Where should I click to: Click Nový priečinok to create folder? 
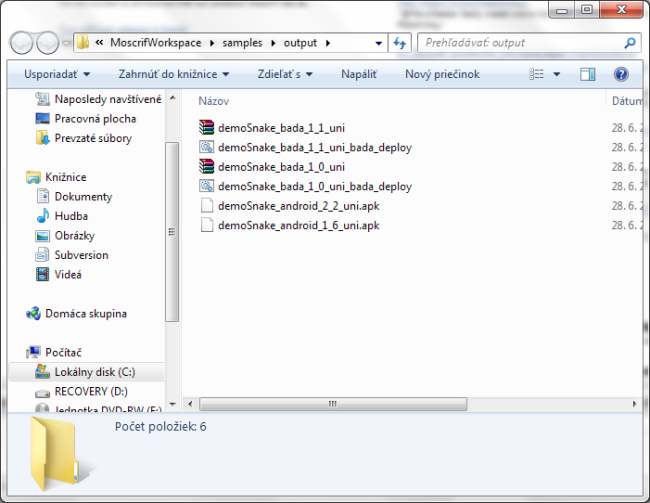click(x=442, y=74)
